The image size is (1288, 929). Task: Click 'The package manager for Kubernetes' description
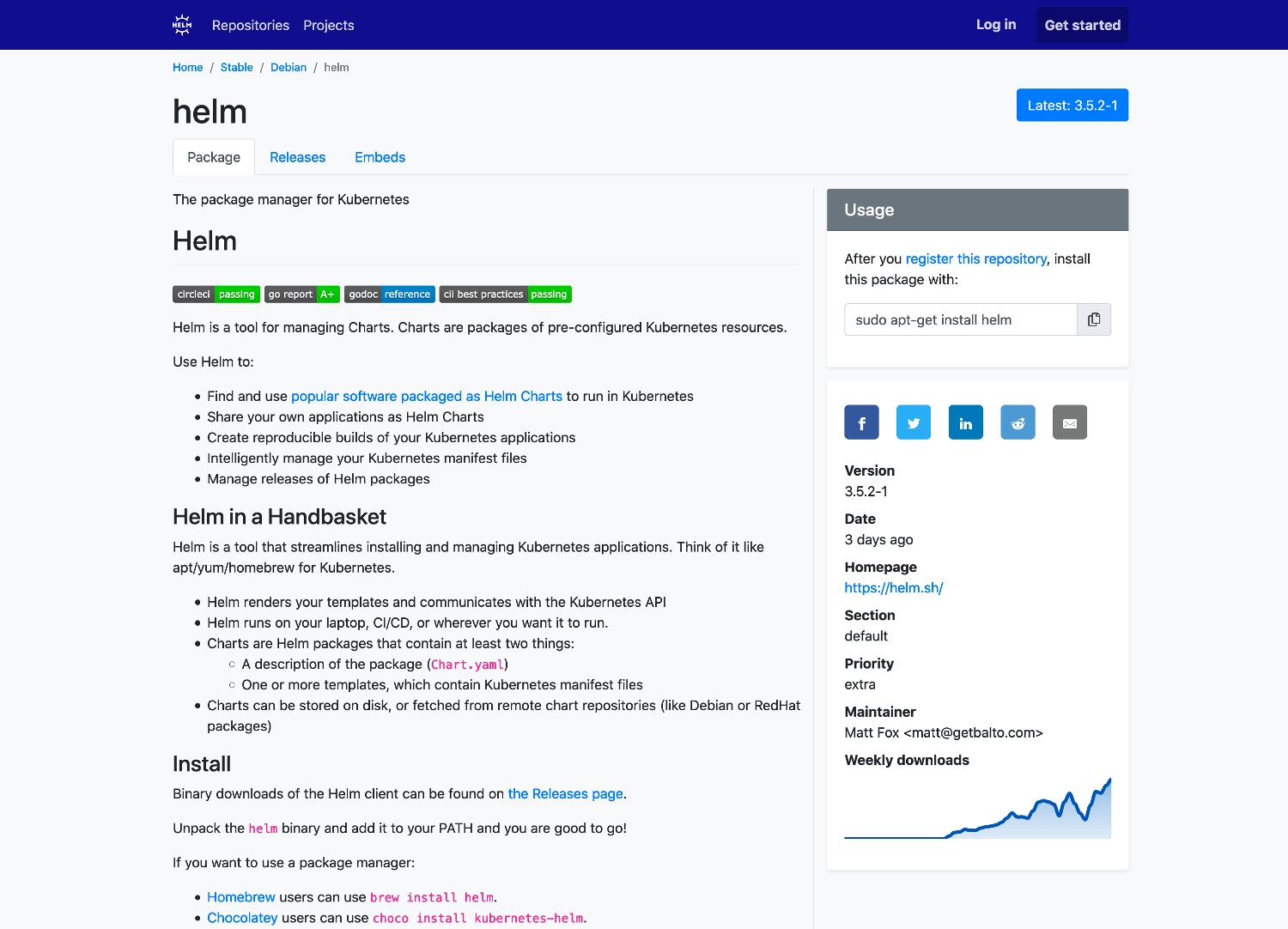click(x=291, y=199)
